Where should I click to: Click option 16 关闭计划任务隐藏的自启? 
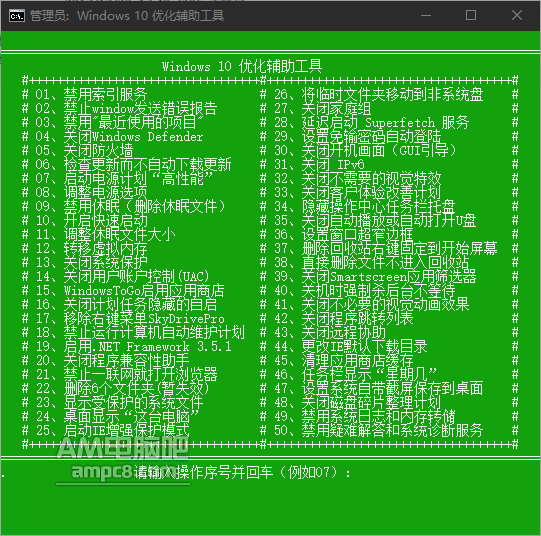pos(126,305)
